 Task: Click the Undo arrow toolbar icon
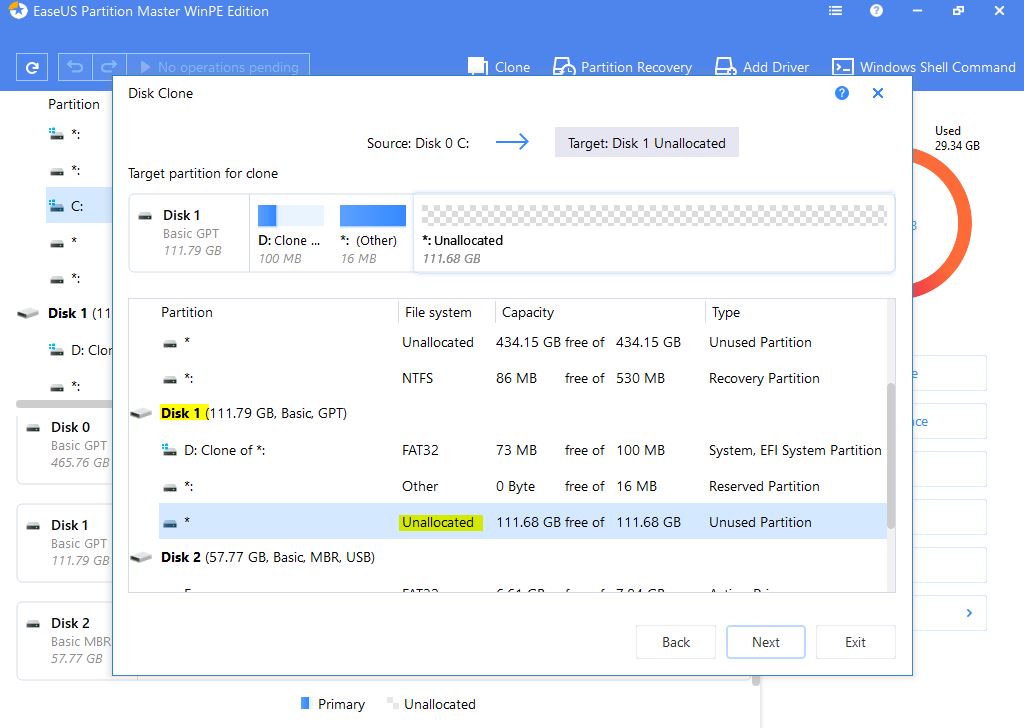tap(75, 67)
